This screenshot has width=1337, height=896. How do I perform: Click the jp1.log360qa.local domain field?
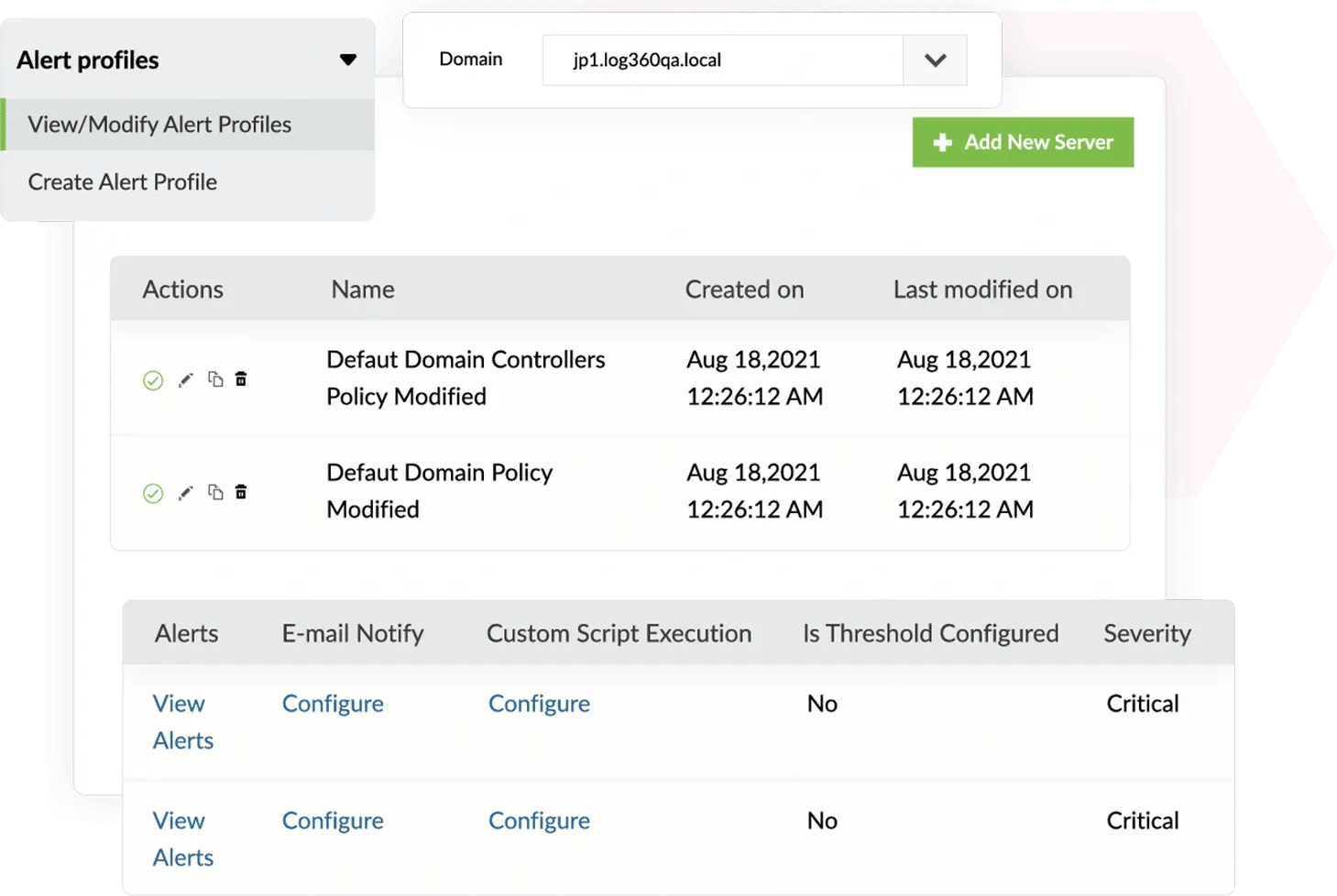coord(722,60)
